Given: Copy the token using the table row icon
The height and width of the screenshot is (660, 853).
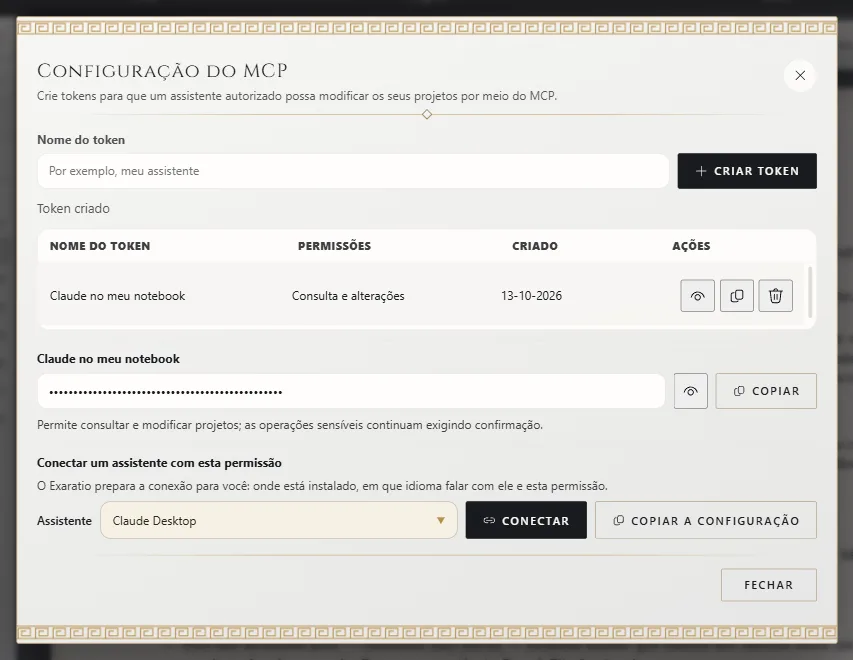Looking at the screenshot, I should coord(737,295).
